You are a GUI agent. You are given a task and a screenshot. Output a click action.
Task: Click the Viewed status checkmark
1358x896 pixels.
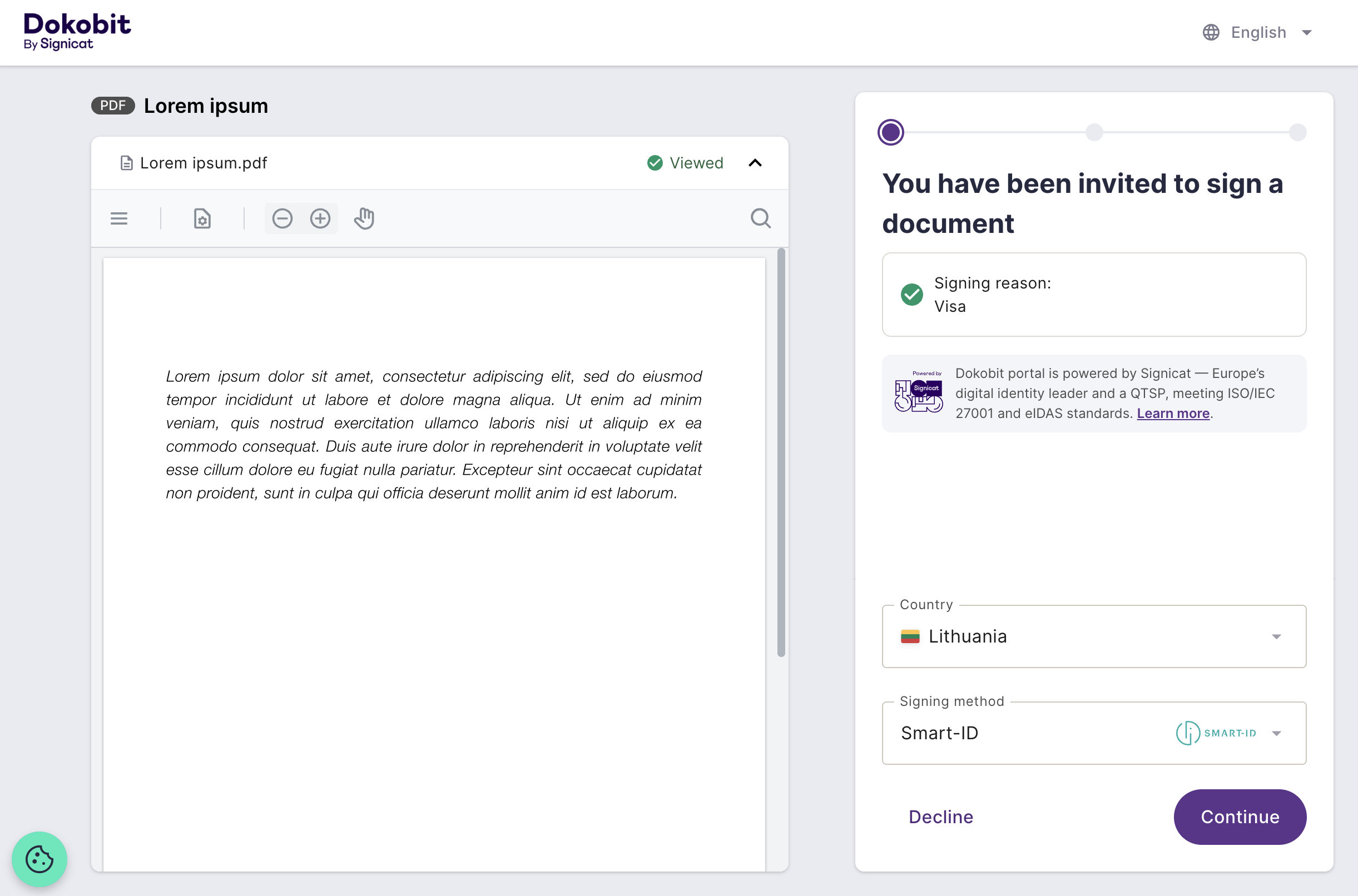[x=655, y=163]
